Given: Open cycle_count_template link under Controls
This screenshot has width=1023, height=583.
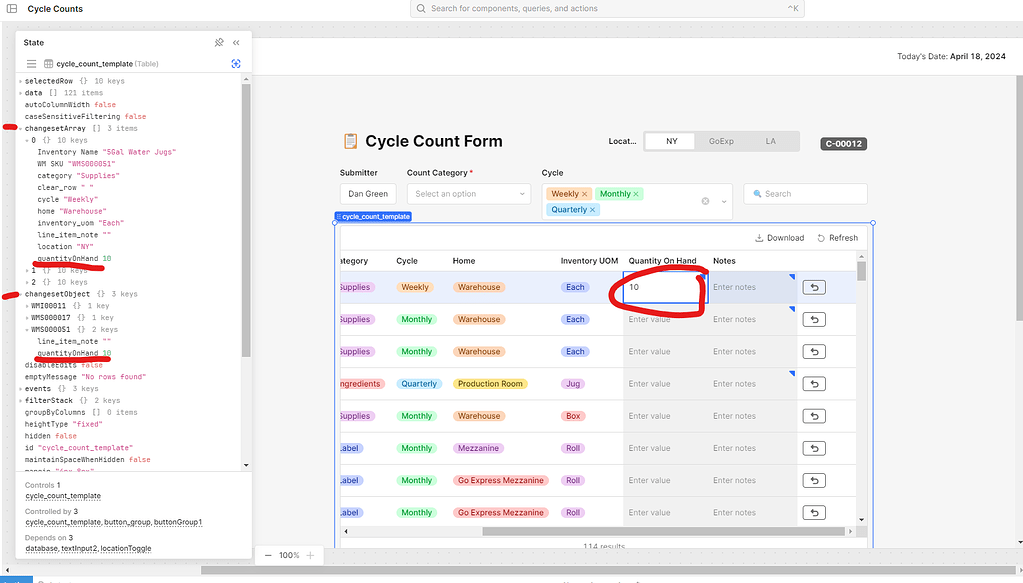Looking at the screenshot, I should (x=63, y=496).
